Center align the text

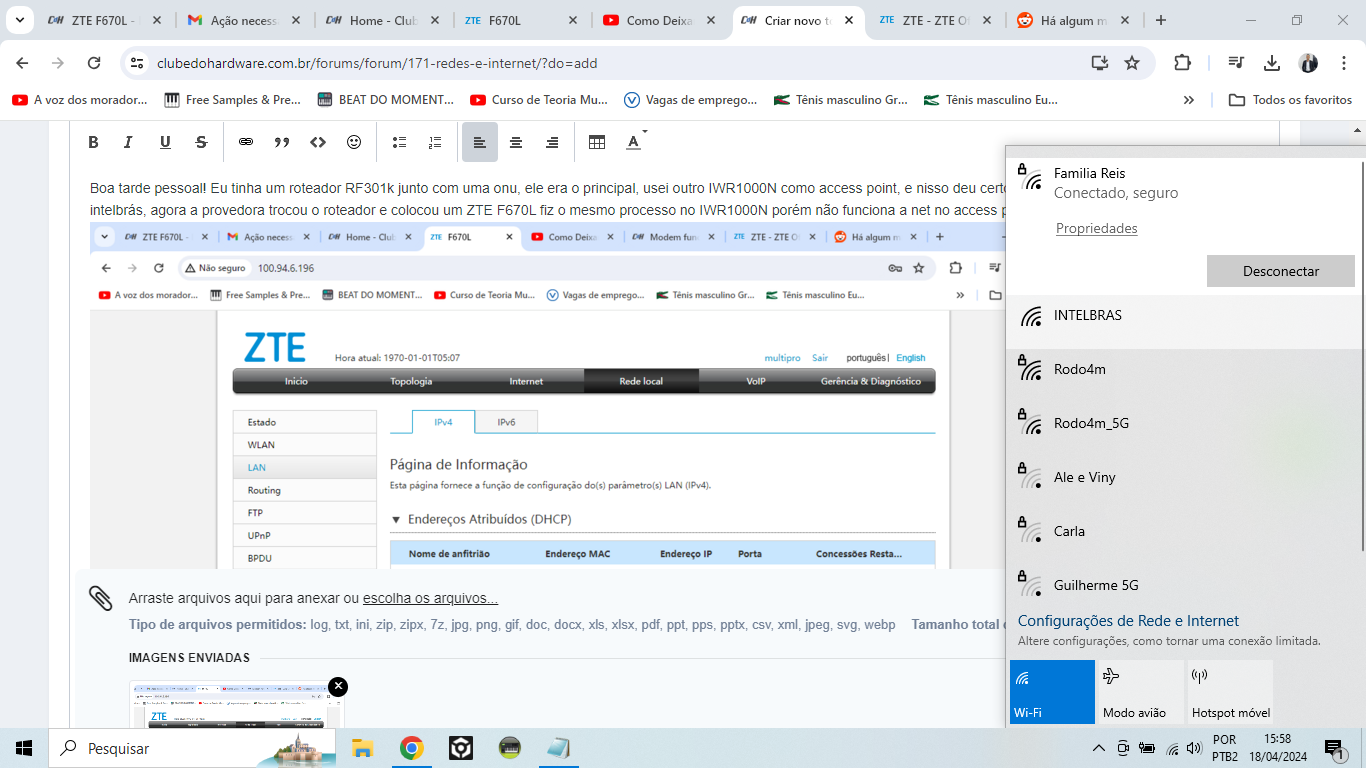[516, 142]
